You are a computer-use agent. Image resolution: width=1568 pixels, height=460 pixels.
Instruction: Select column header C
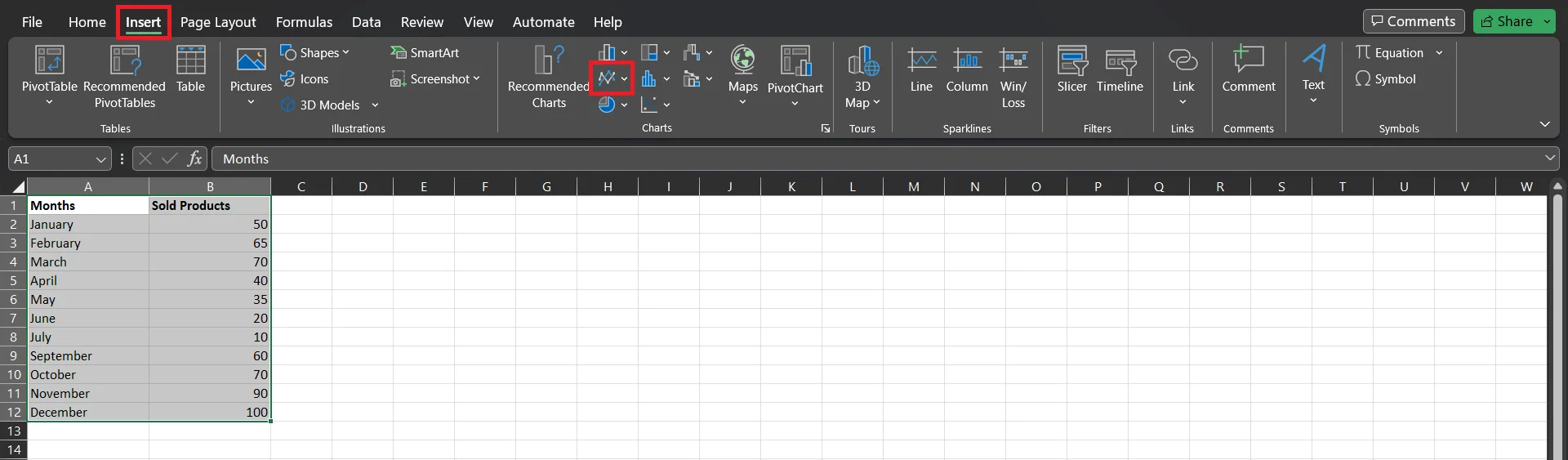(x=301, y=187)
